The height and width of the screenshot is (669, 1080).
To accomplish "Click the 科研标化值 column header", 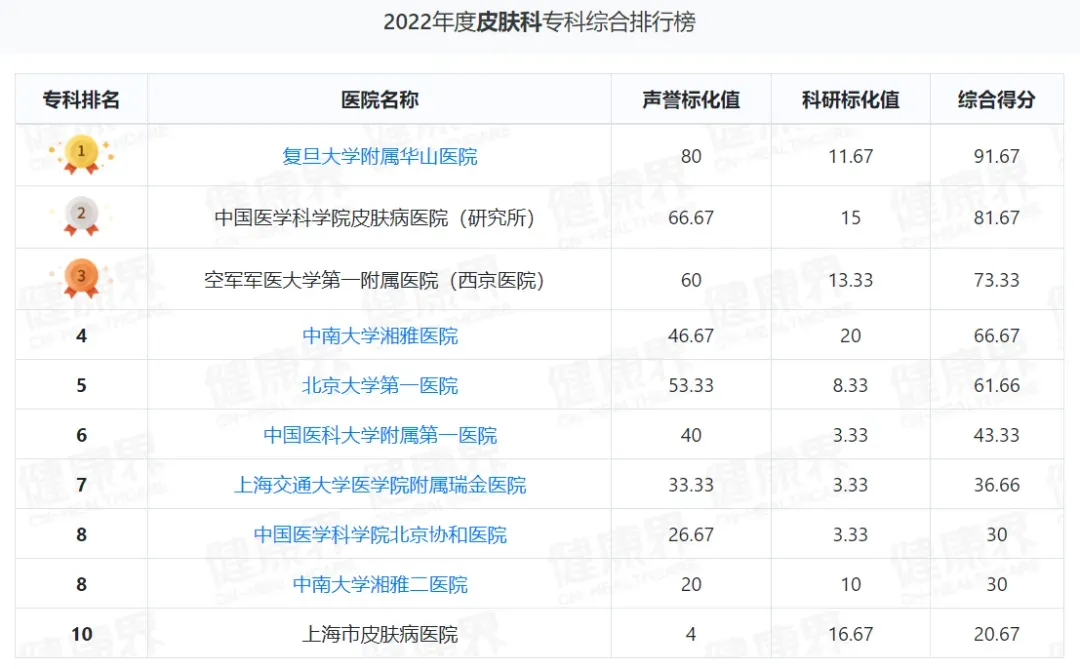I will [x=851, y=100].
